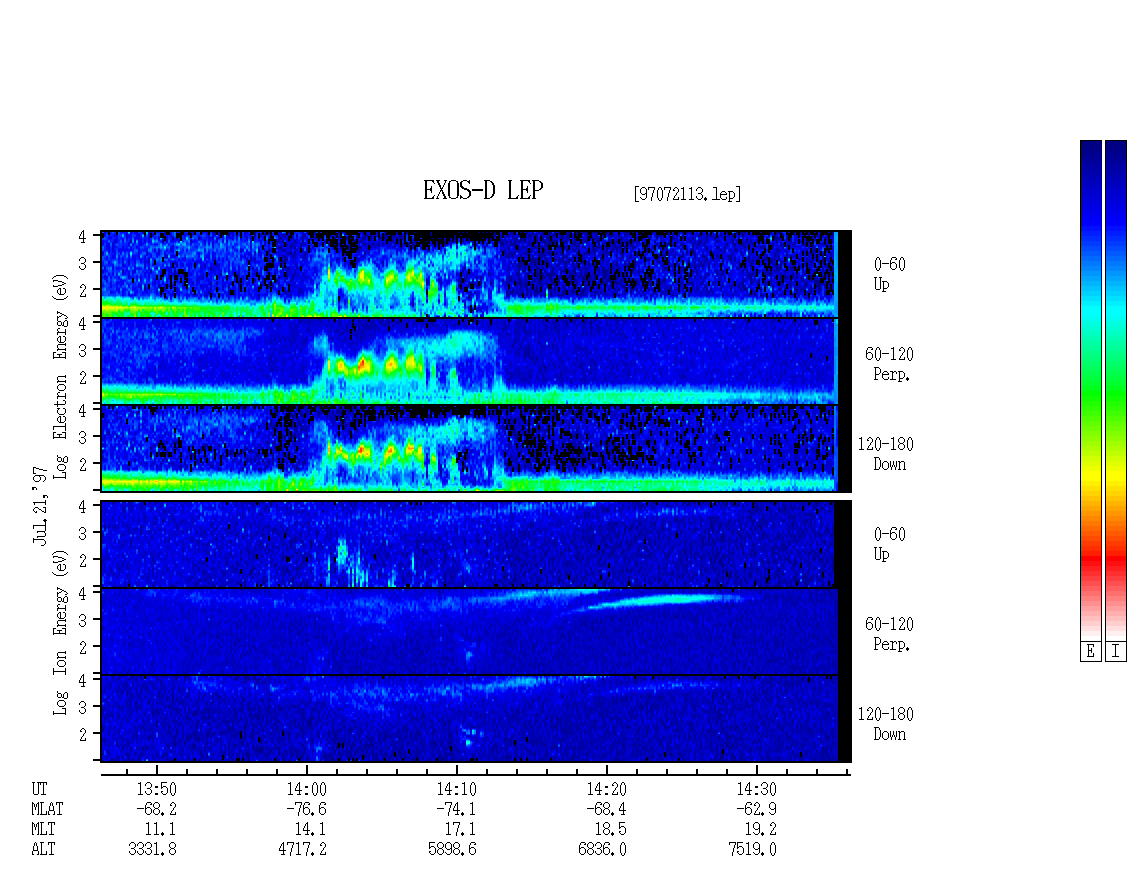Click the 60-120 Perp. label beside ion panel

pyautogui.click(x=889, y=634)
